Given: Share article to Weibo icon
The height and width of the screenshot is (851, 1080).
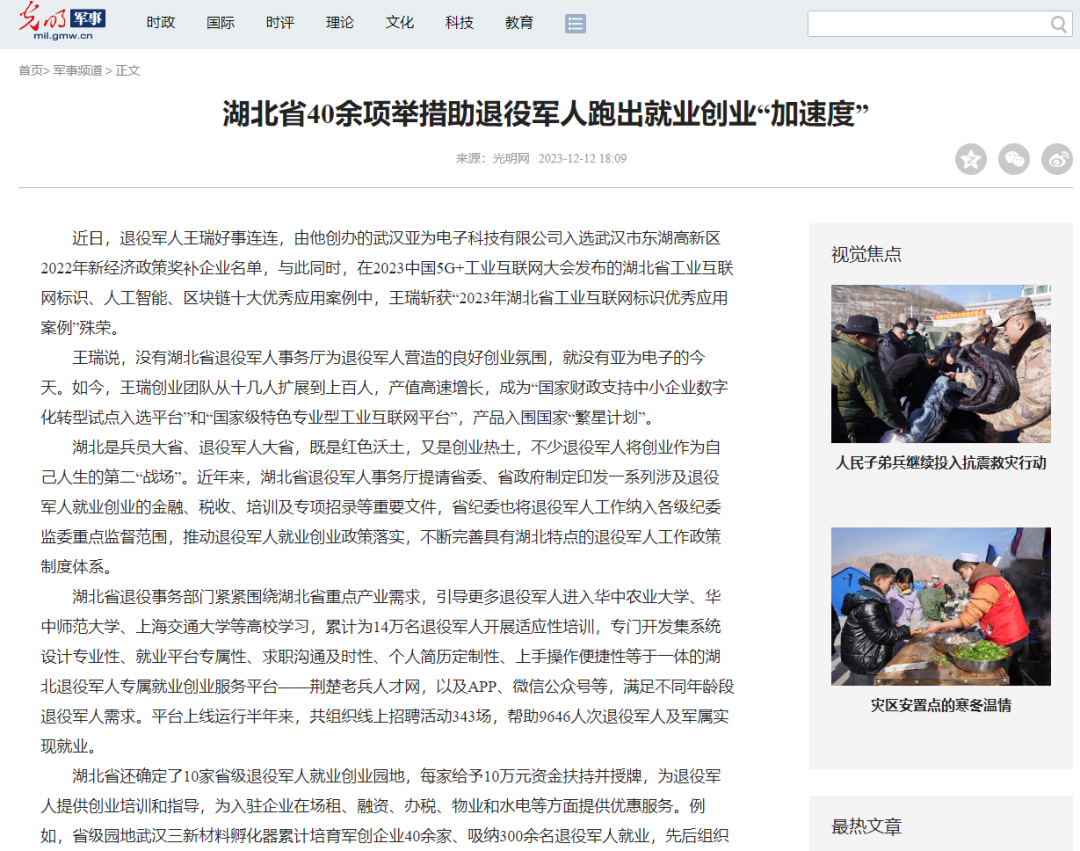Looking at the screenshot, I should 1057,159.
